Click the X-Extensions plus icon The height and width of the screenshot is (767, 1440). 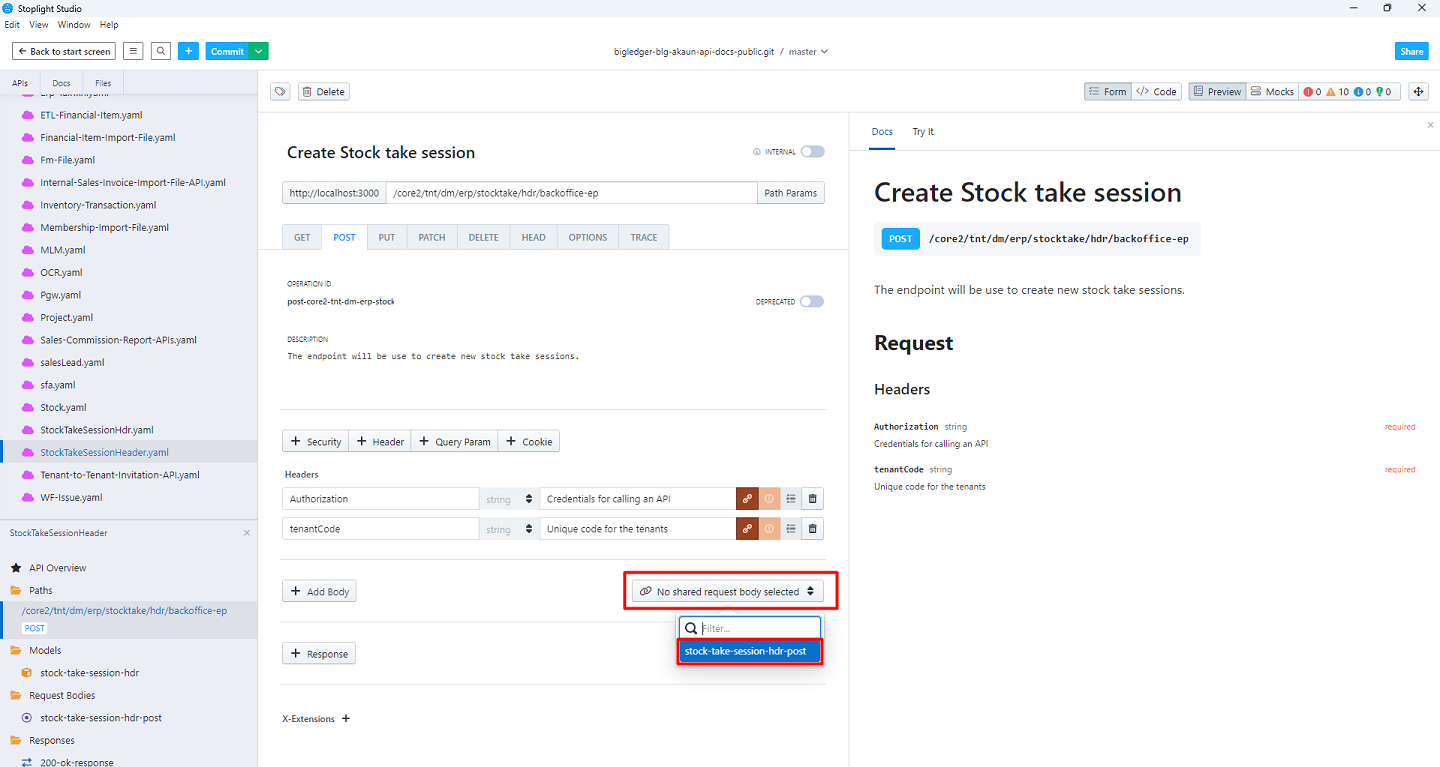[346, 719]
